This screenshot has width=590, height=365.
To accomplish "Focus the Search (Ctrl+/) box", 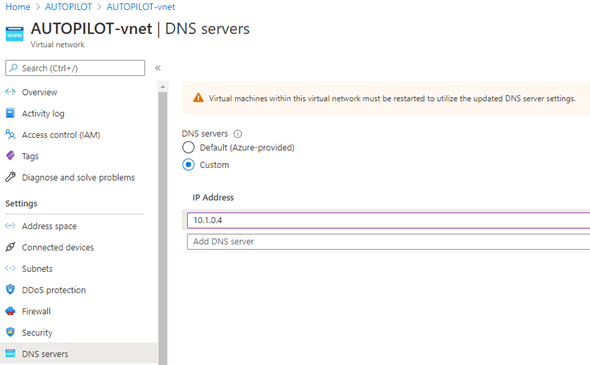I will coord(75,68).
